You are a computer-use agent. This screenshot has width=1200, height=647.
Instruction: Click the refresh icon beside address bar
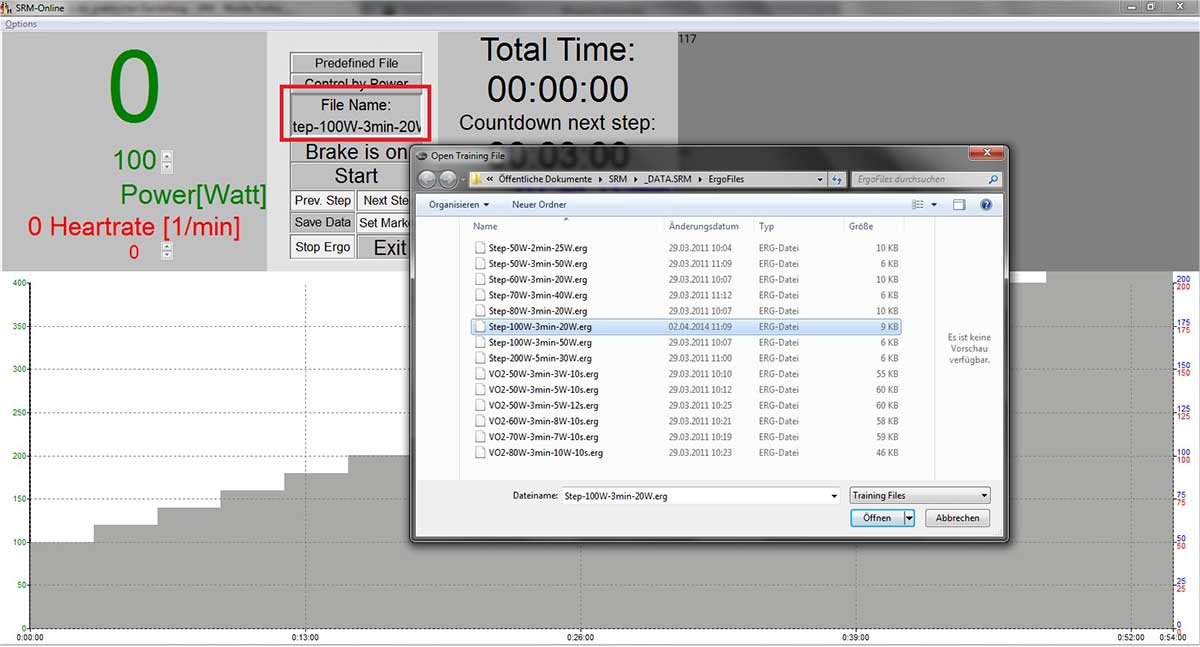click(x=836, y=180)
